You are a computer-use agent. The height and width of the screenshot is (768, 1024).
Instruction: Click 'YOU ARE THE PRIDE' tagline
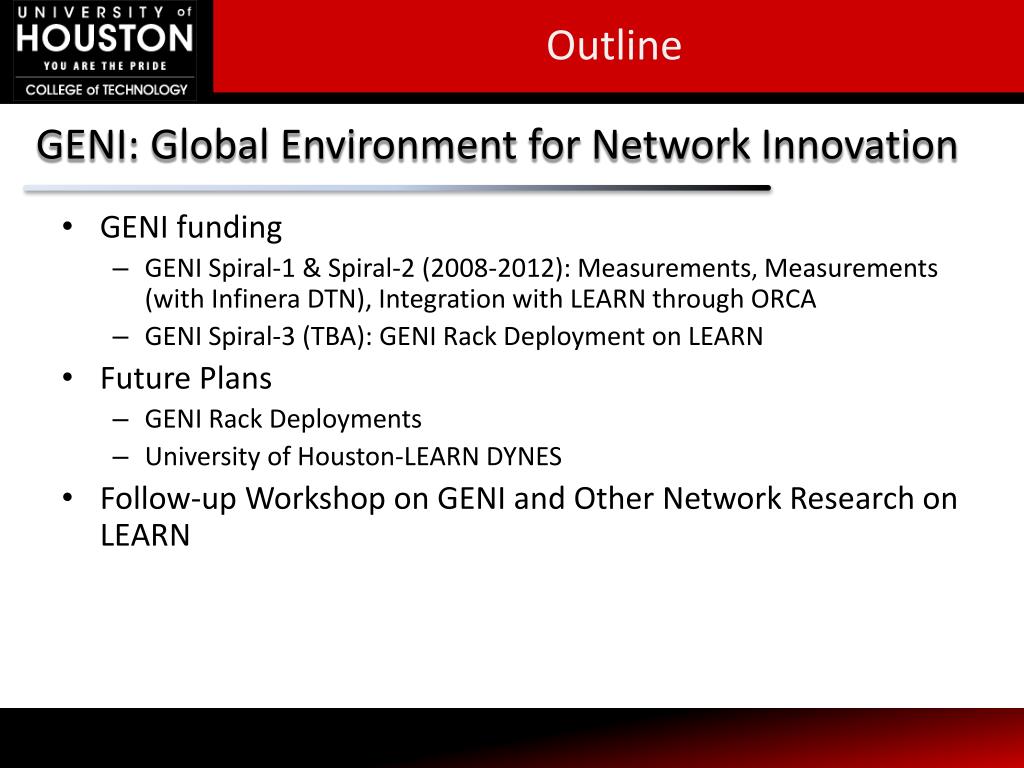tap(105, 66)
